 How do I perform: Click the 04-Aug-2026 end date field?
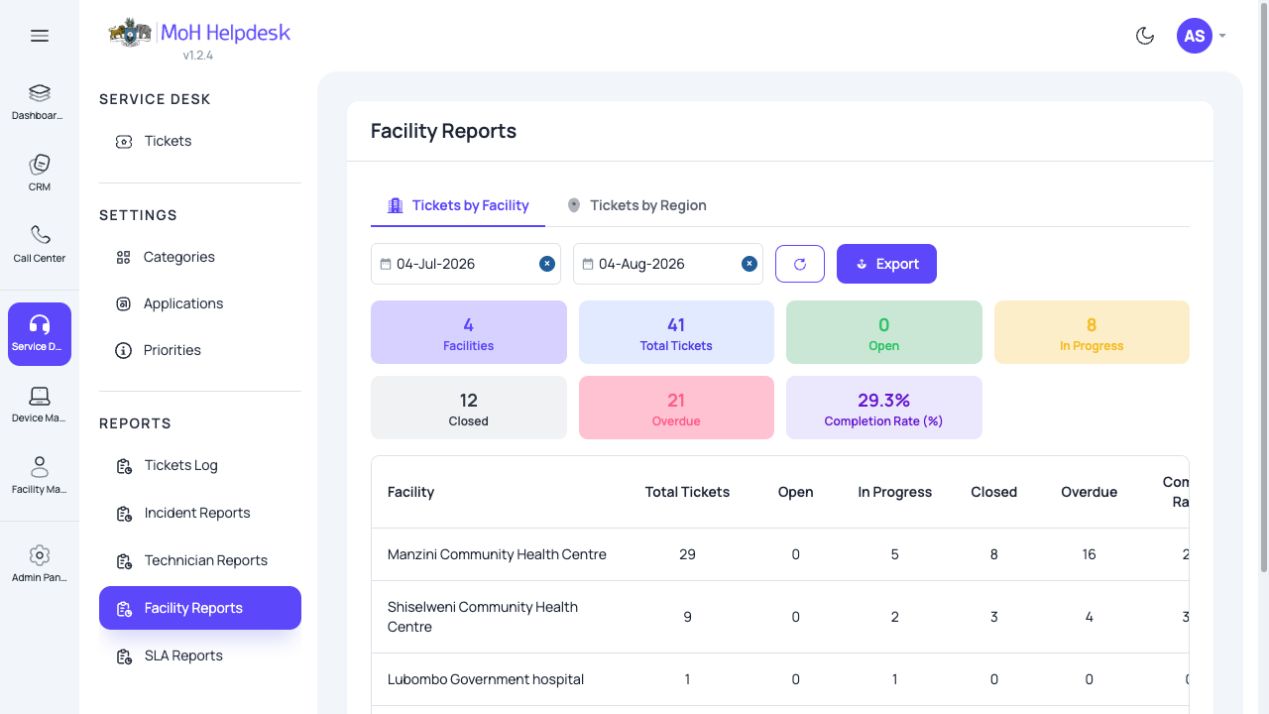point(668,264)
